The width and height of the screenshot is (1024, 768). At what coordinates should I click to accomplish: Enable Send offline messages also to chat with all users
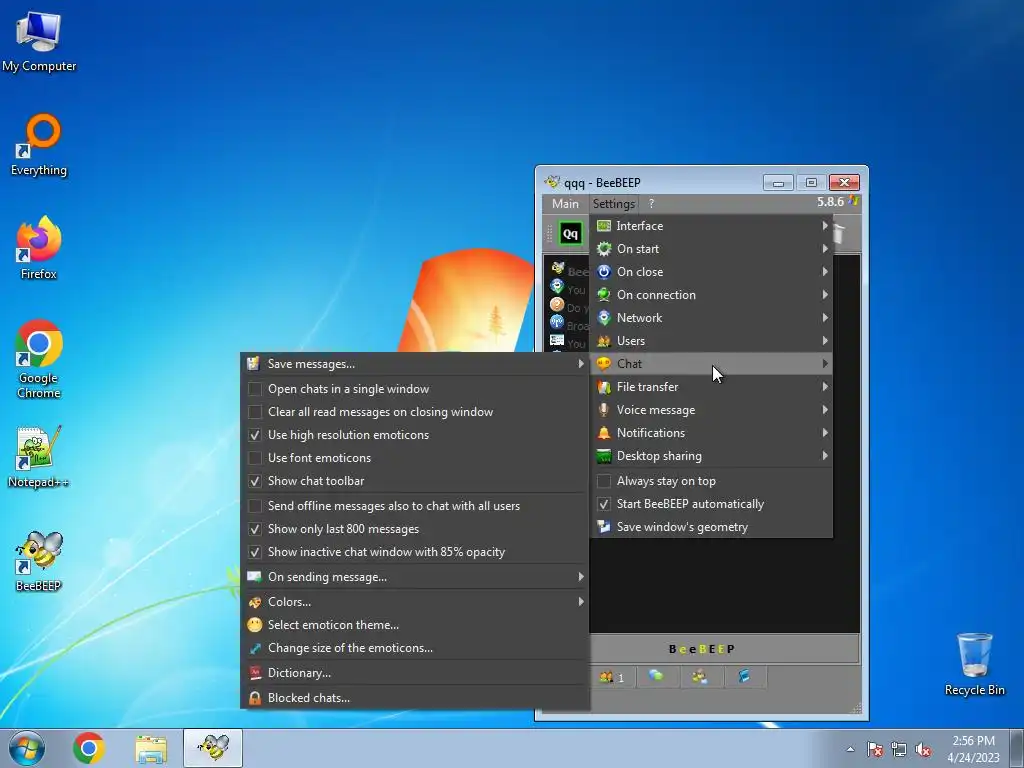click(255, 506)
